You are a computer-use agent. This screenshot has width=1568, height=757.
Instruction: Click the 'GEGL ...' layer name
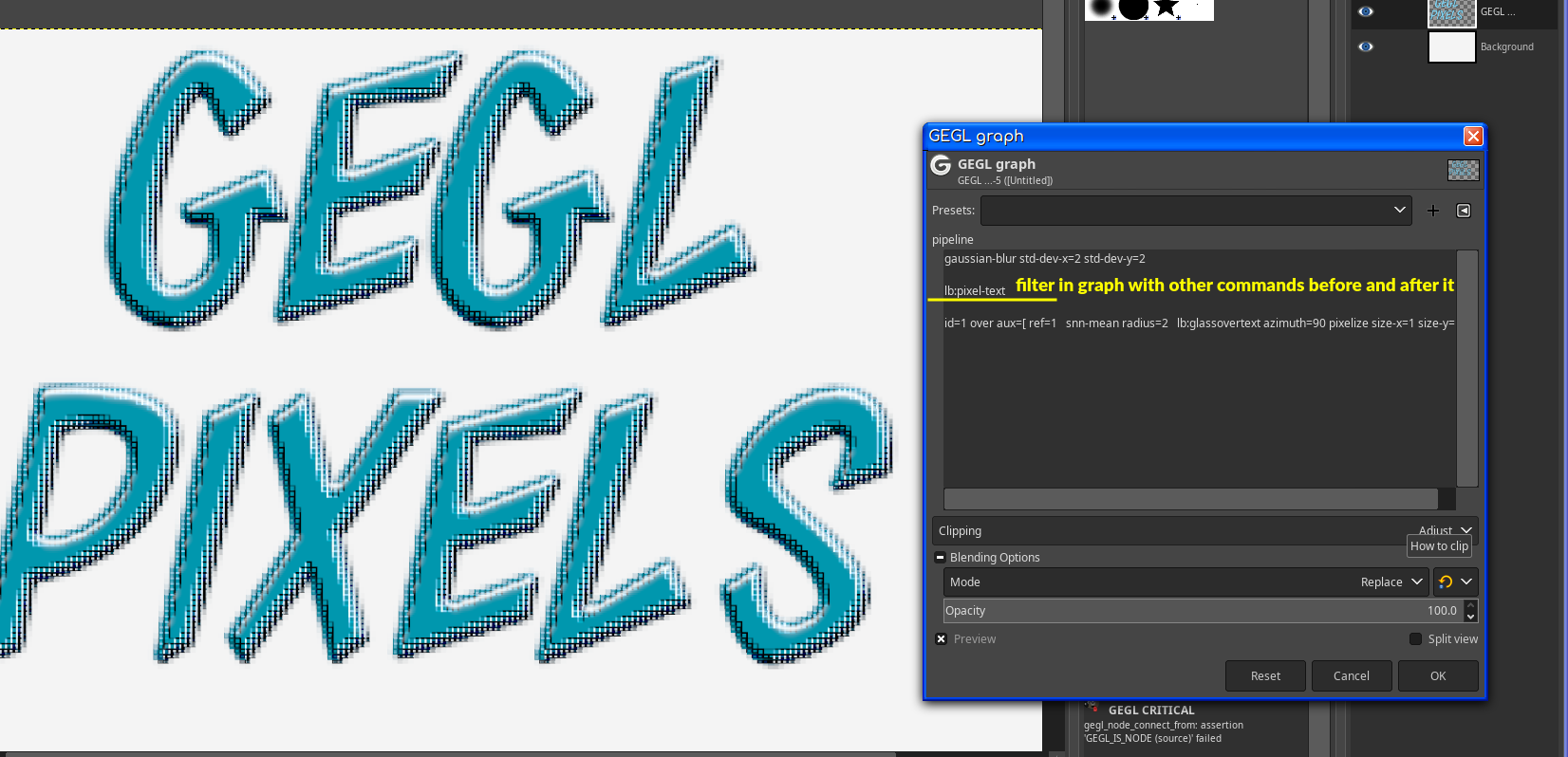[x=1498, y=11]
